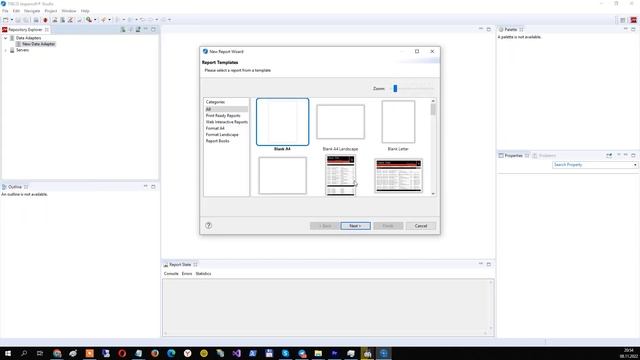
Task: Switch to the Palette tab
Action: click(511, 29)
